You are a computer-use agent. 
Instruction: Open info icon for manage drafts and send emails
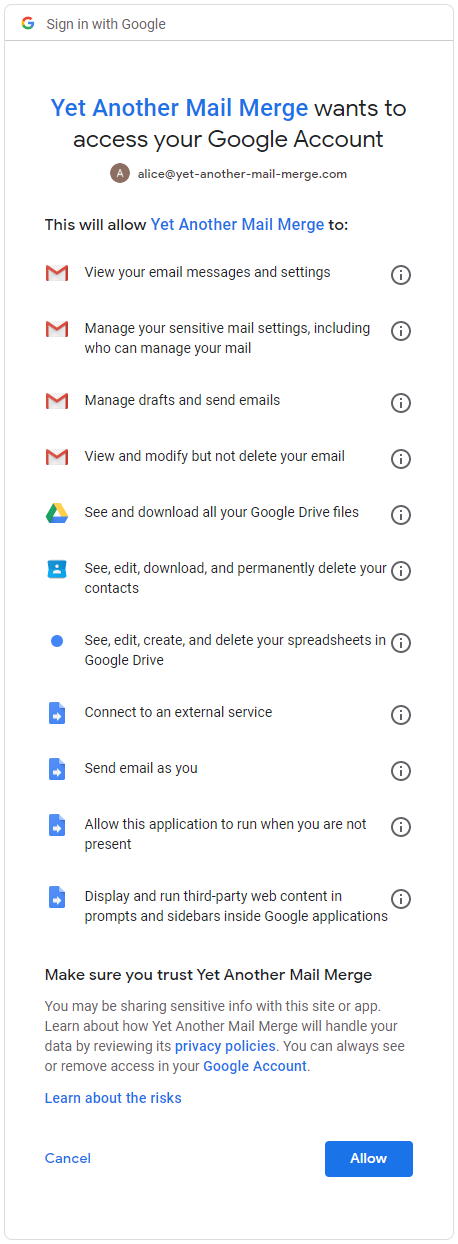pyautogui.click(x=401, y=402)
